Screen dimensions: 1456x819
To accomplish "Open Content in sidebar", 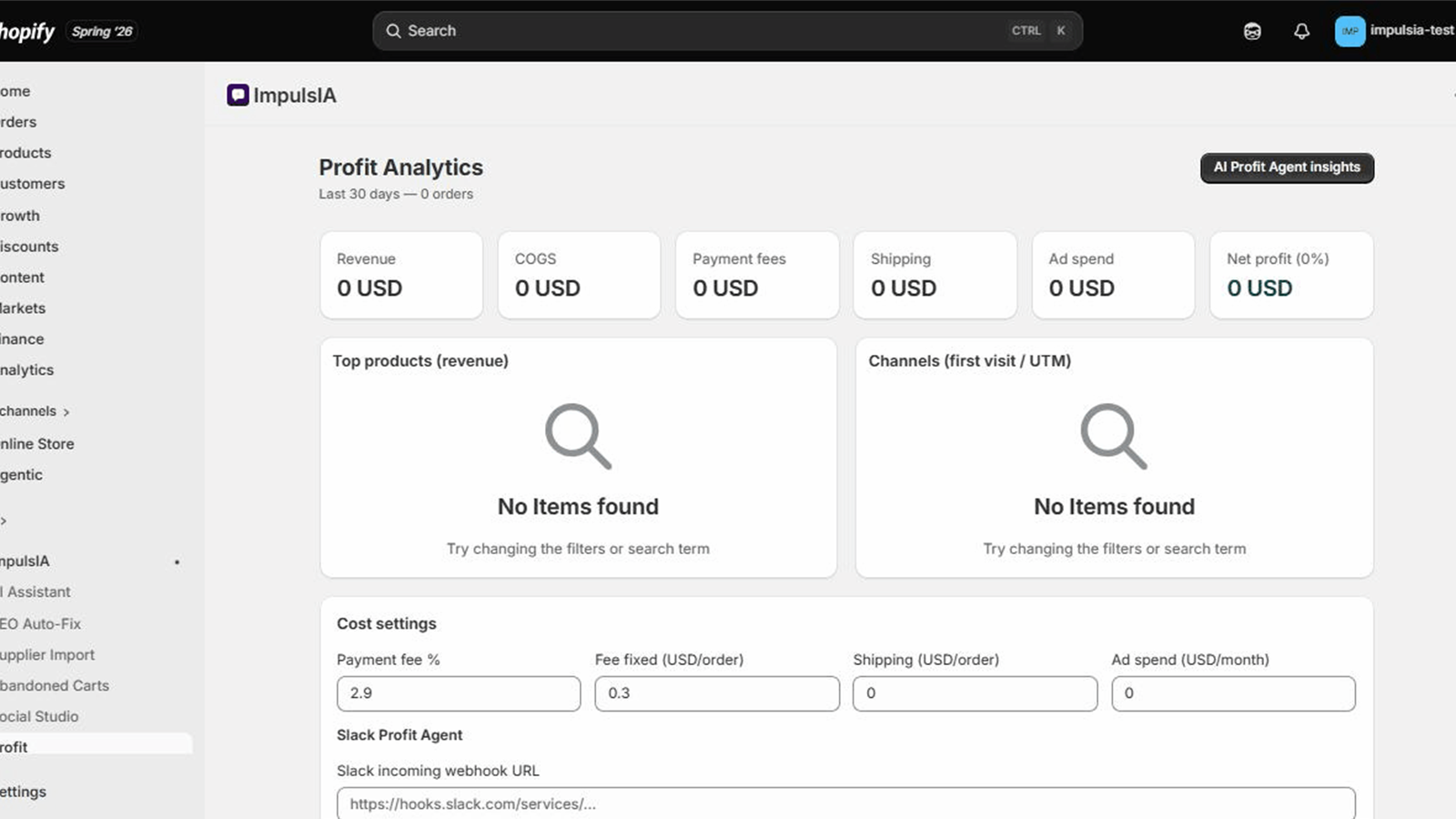I will tap(22, 278).
